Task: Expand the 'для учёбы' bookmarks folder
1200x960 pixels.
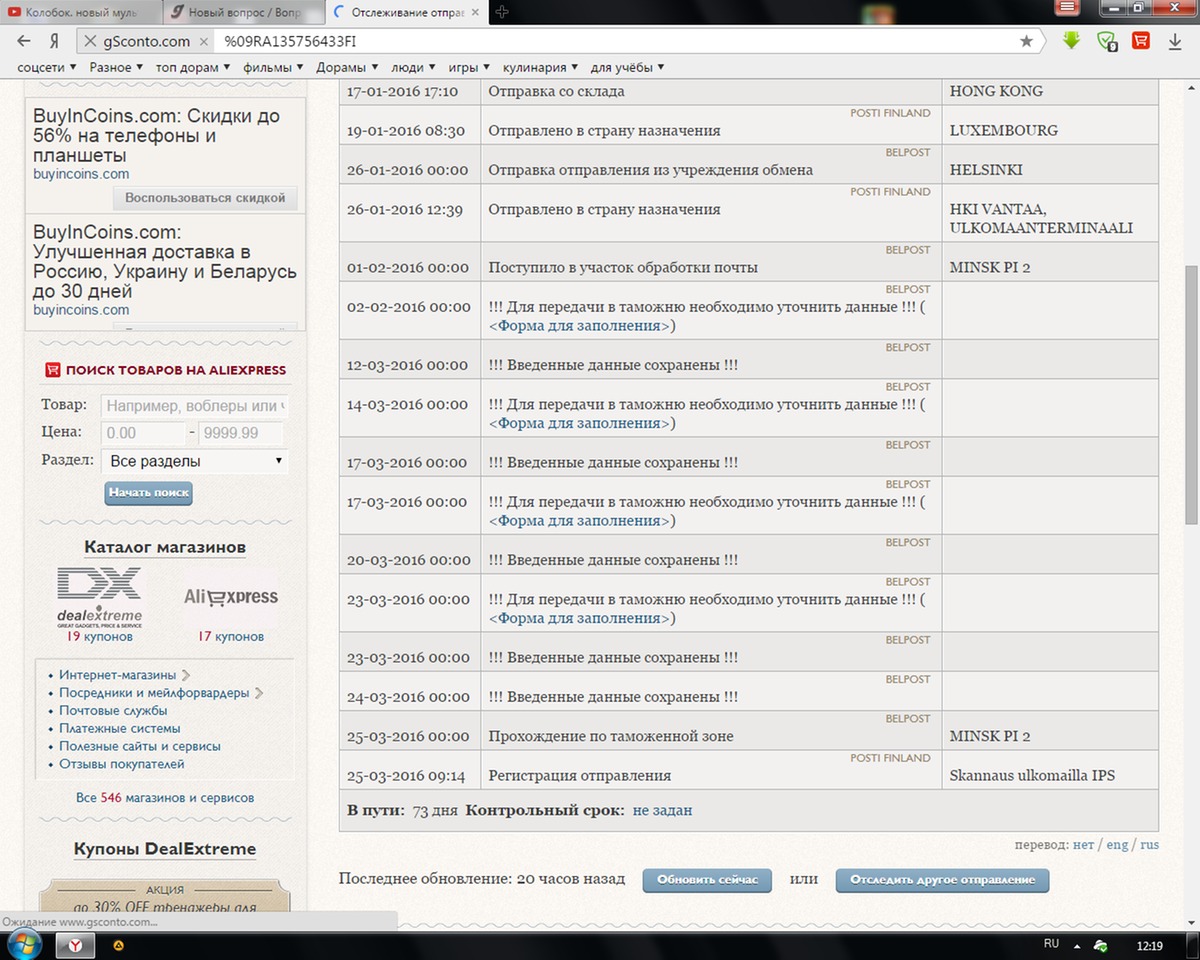Action: coord(627,67)
